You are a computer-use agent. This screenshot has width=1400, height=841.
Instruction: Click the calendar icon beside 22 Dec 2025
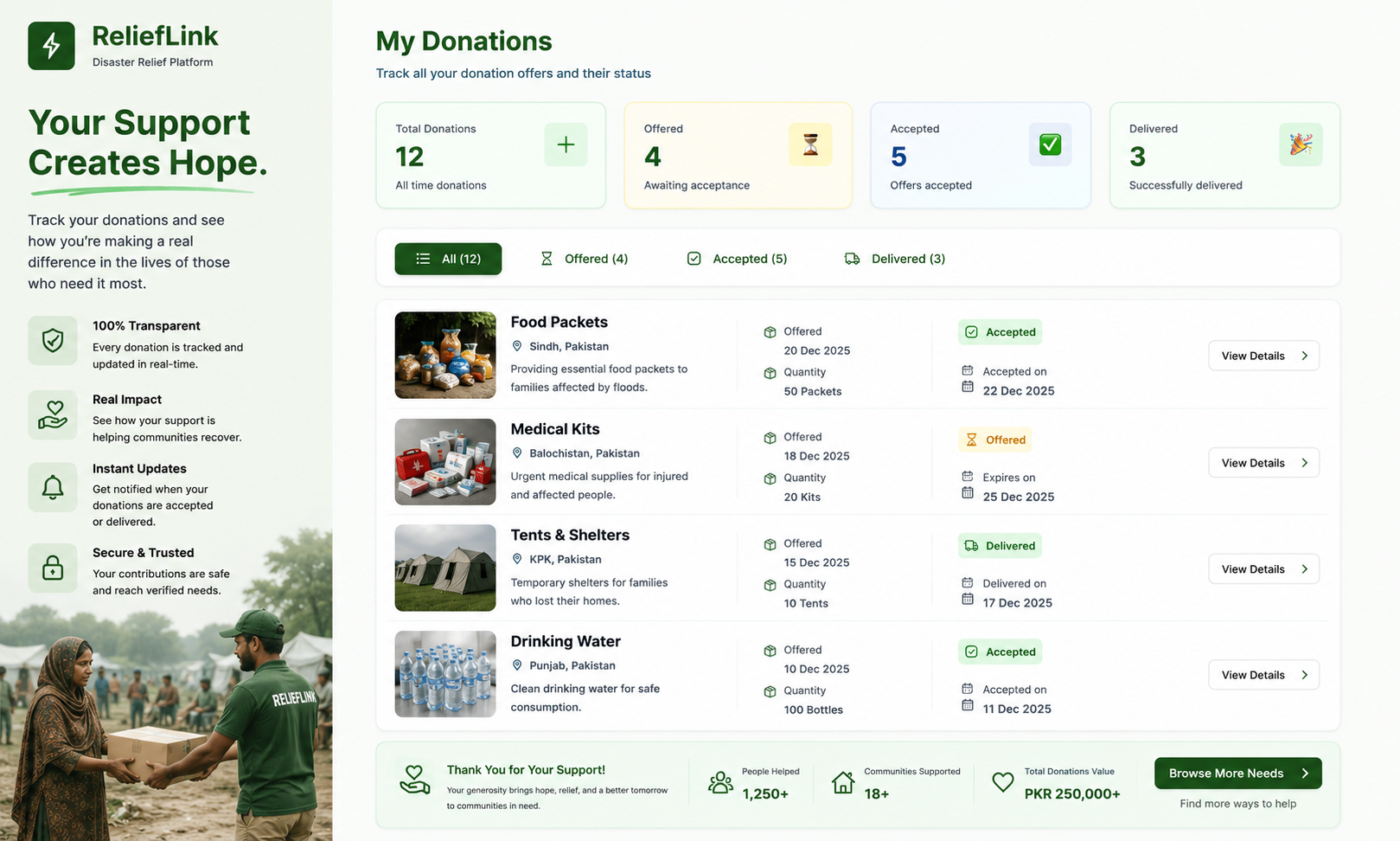(x=968, y=387)
